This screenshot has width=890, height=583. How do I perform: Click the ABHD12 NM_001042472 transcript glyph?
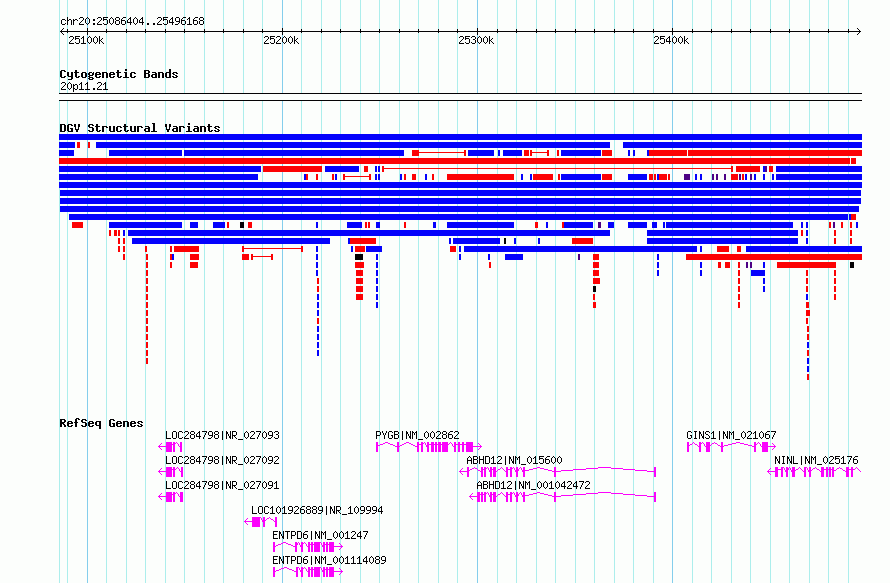pos(562,497)
